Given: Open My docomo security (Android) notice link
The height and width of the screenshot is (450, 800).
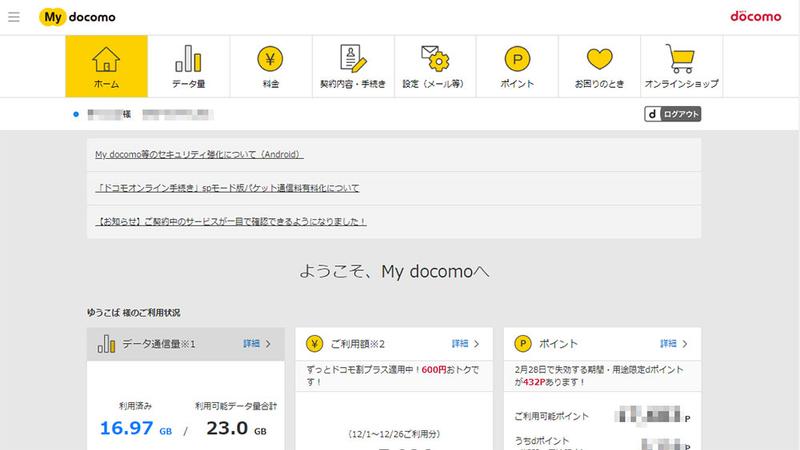Looking at the screenshot, I should 199,155.
